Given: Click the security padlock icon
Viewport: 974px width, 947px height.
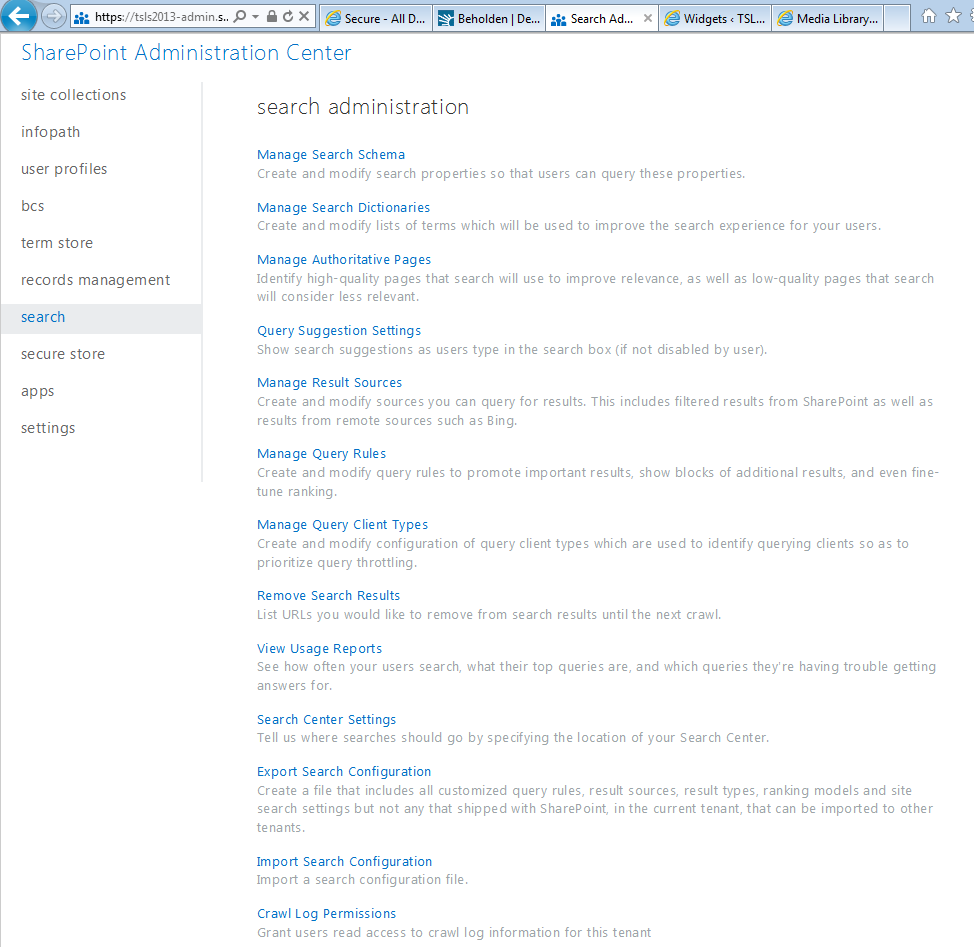Looking at the screenshot, I should click(x=272, y=17).
